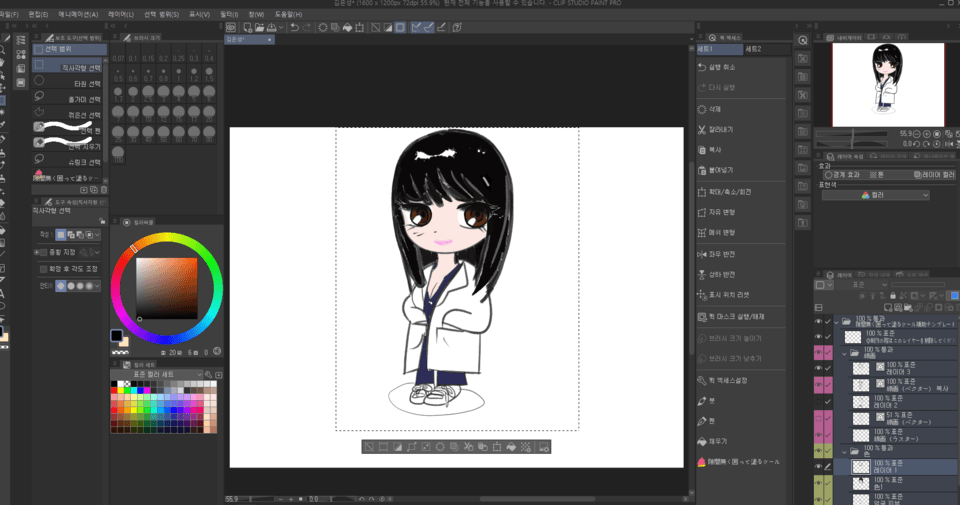
Task: Click 채우기 fill in Quick Access panel
Action: click(718, 441)
